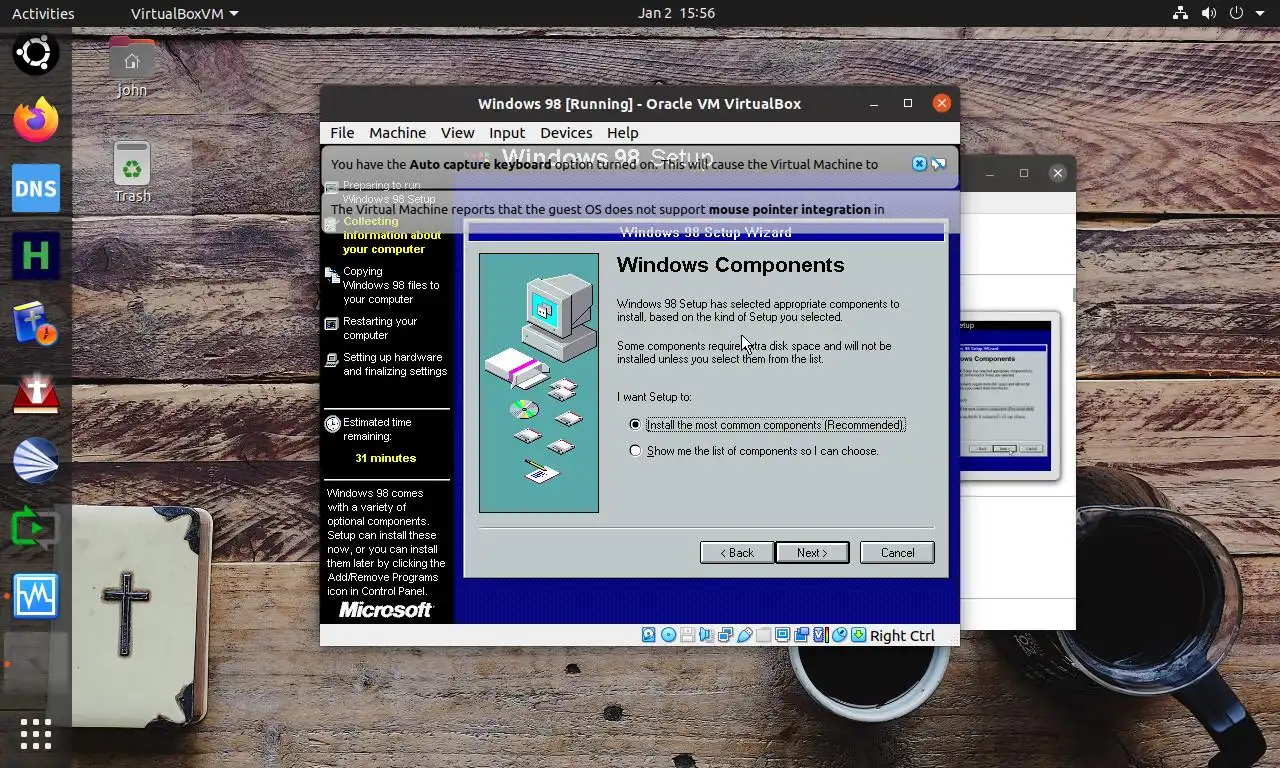
Task: Click Next in Windows Components dialog
Action: tap(812, 552)
